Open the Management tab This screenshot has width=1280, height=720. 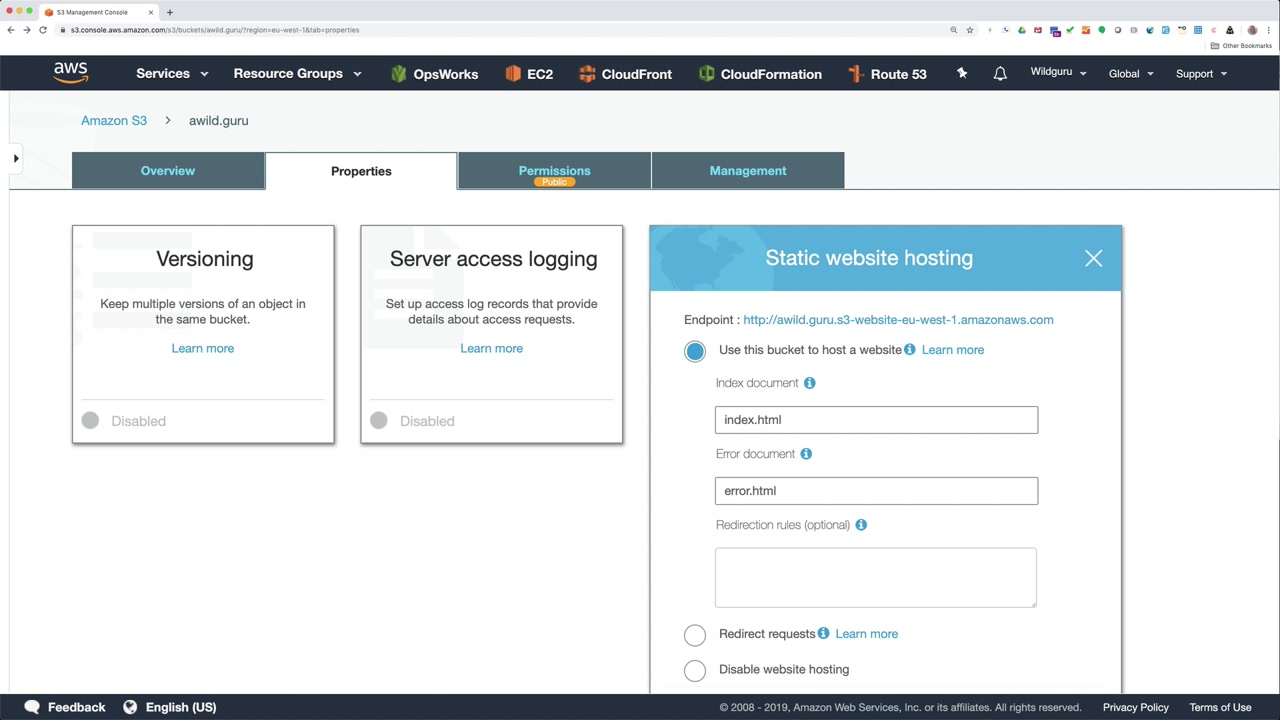(748, 171)
